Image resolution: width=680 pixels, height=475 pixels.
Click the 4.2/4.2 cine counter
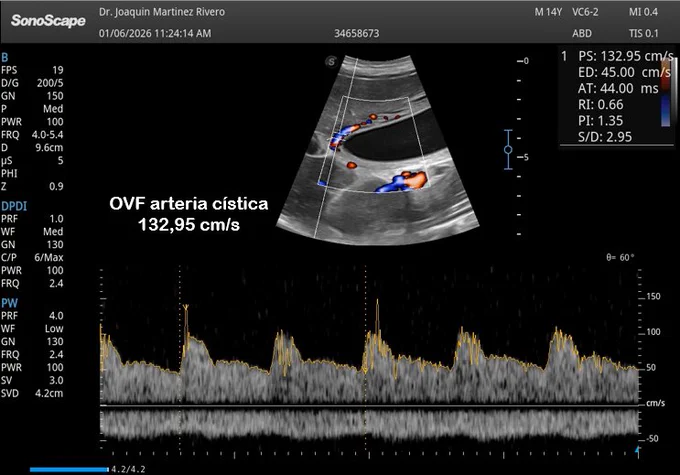pyautogui.click(x=128, y=469)
